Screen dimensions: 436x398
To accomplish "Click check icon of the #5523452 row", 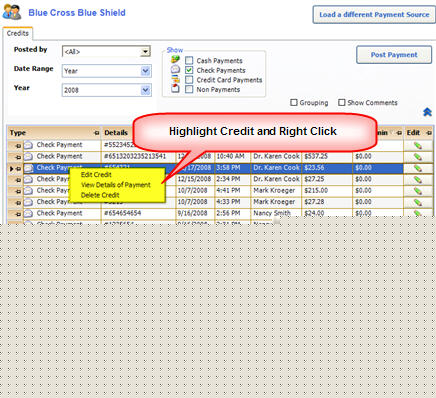I will pos(29,145).
